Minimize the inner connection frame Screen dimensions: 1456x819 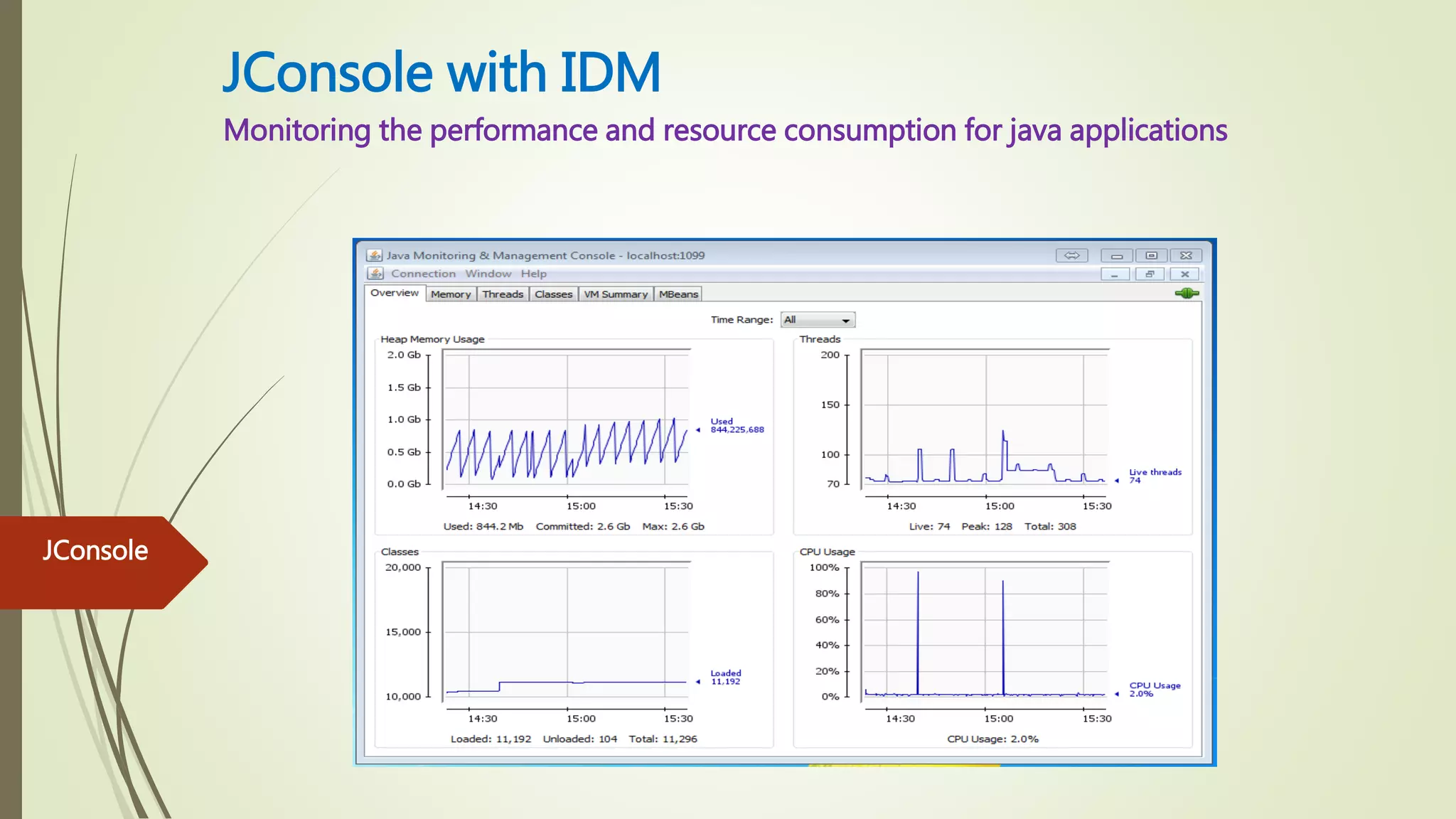click(1115, 274)
